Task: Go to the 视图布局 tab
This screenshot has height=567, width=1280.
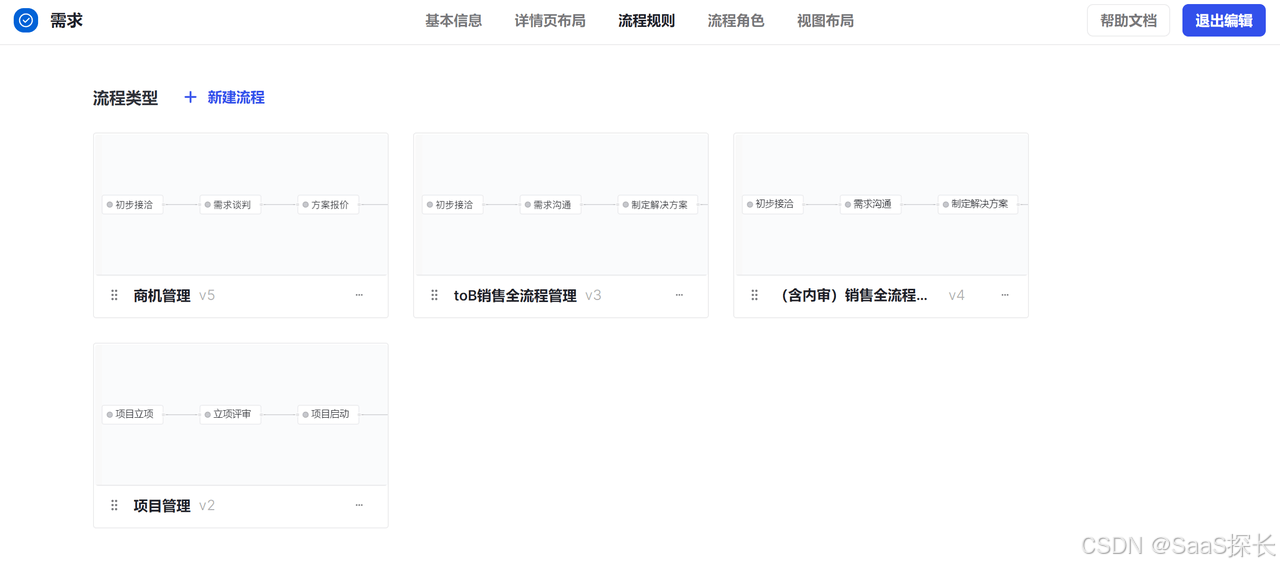Action: pos(825,21)
